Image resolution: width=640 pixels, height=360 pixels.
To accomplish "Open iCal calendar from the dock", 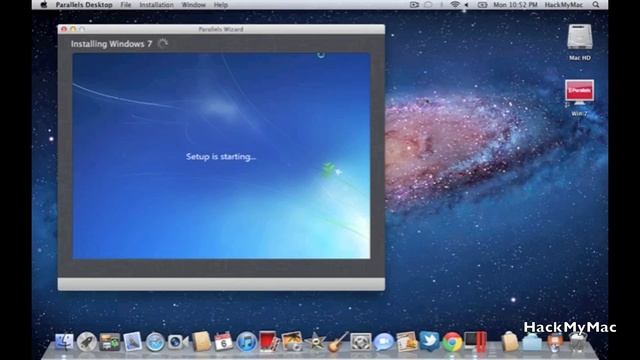I will (223, 341).
